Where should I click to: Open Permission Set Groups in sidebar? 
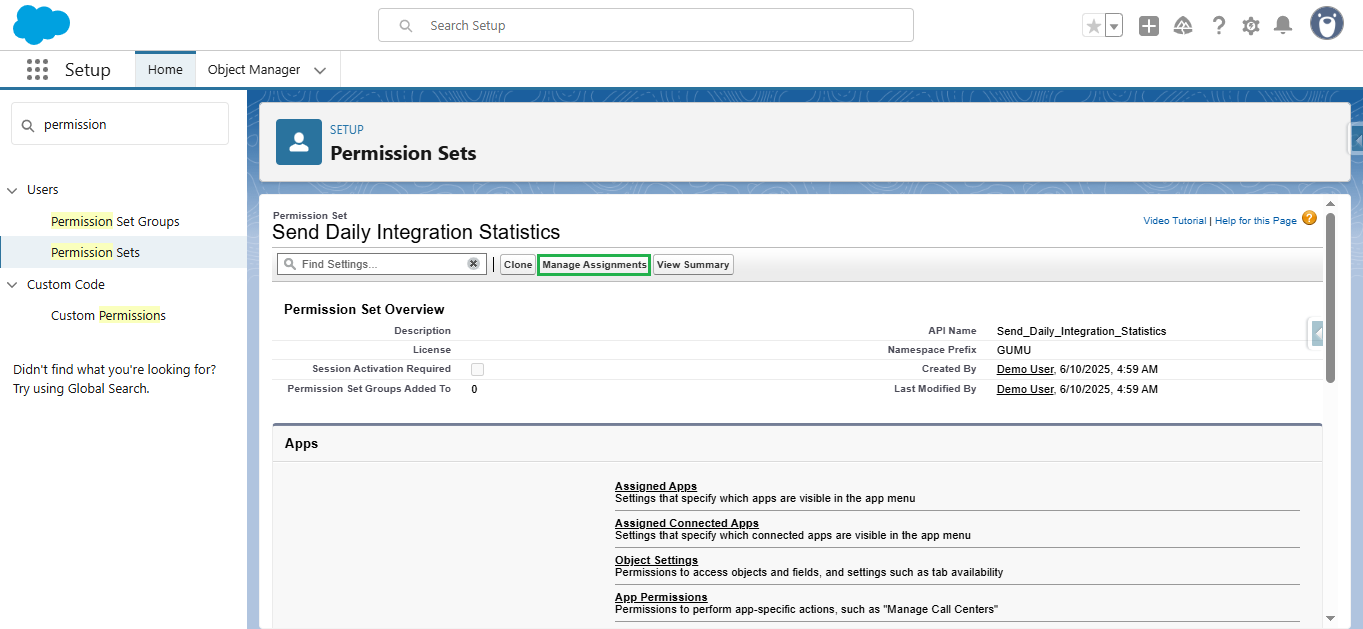[x=115, y=221]
